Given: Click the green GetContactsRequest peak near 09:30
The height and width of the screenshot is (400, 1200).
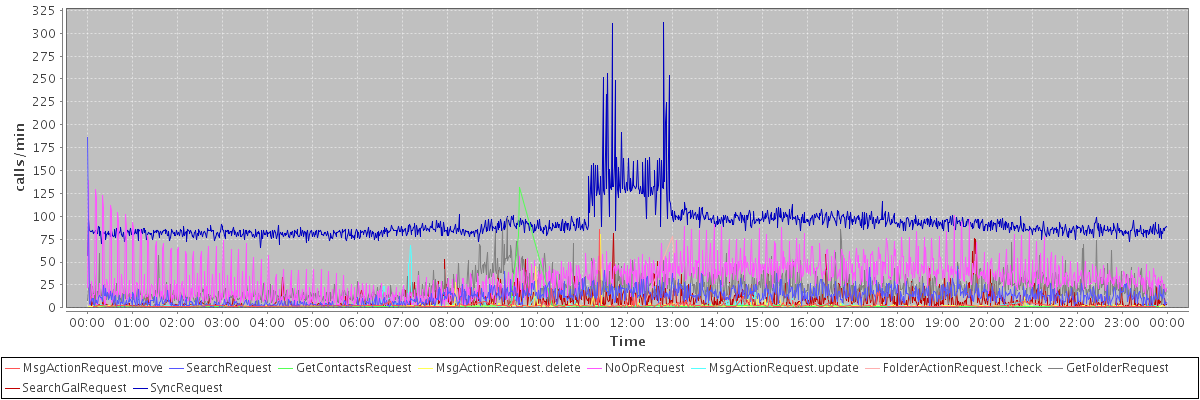Looking at the screenshot, I should click(x=519, y=189).
